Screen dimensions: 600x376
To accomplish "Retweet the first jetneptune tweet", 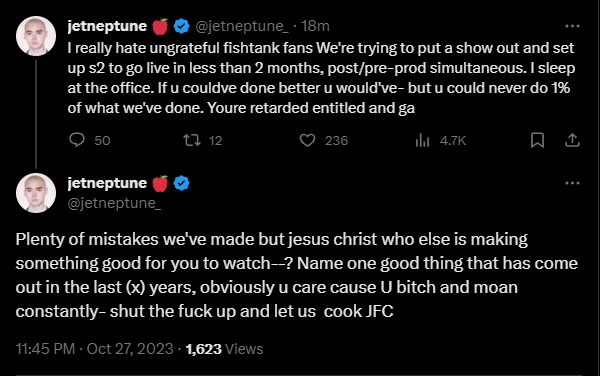I will [192, 140].
